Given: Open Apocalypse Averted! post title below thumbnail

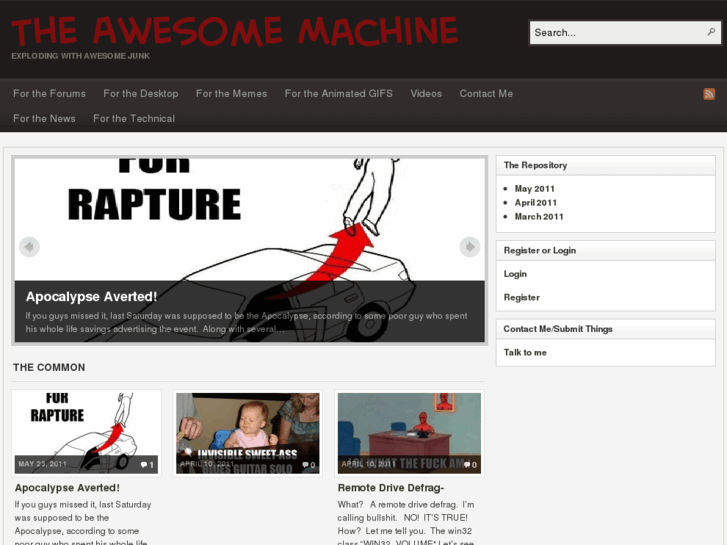Looking at the screenshot, I should [x=67, y=488].
